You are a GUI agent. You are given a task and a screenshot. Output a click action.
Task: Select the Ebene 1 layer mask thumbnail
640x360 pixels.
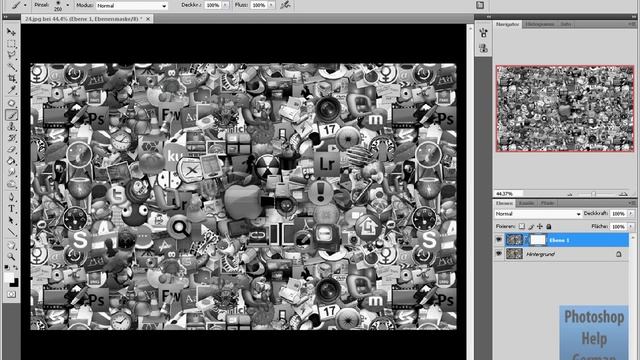pos(538,240)
